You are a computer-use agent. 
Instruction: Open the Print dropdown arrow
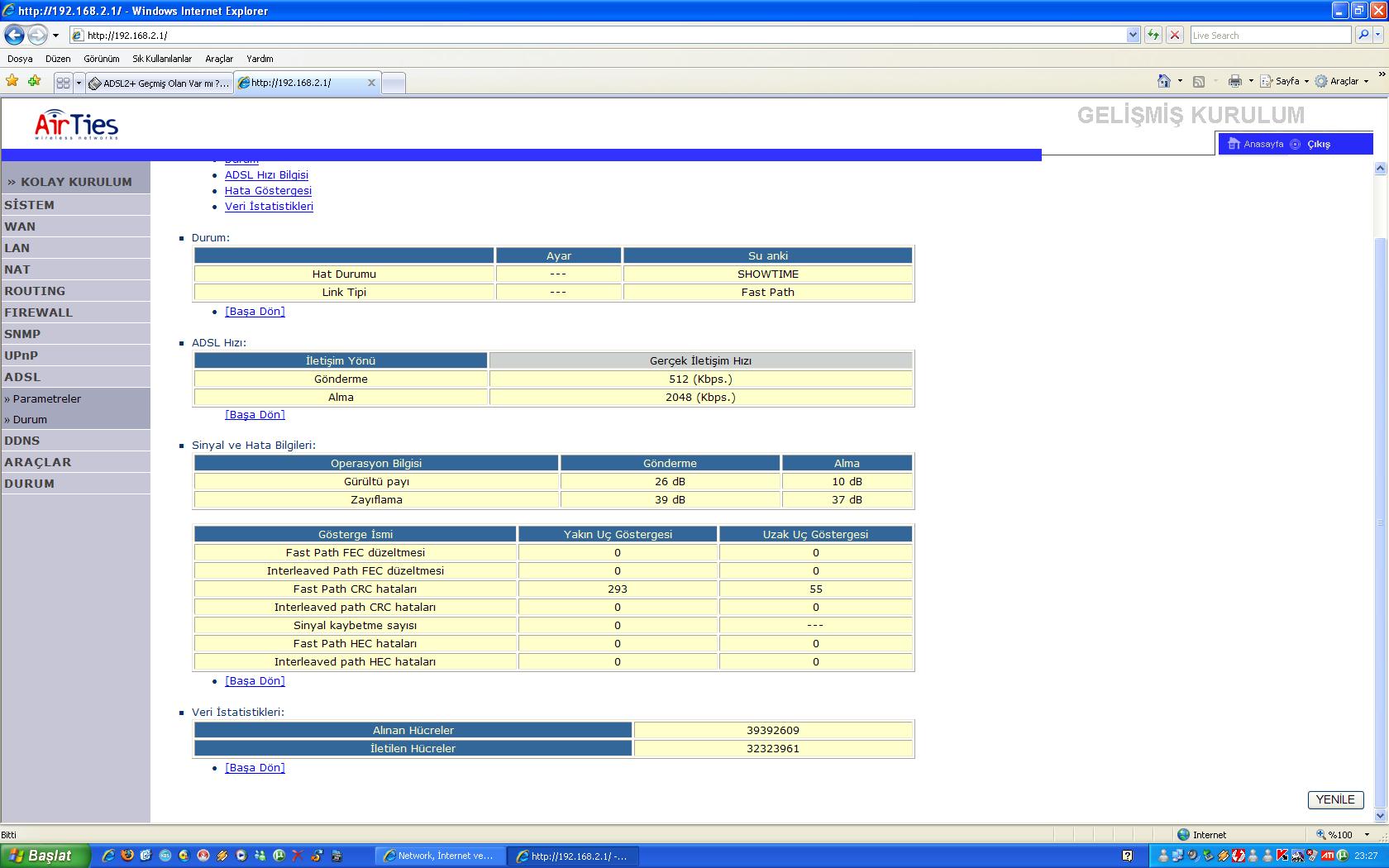click(x=1251, y=81)
